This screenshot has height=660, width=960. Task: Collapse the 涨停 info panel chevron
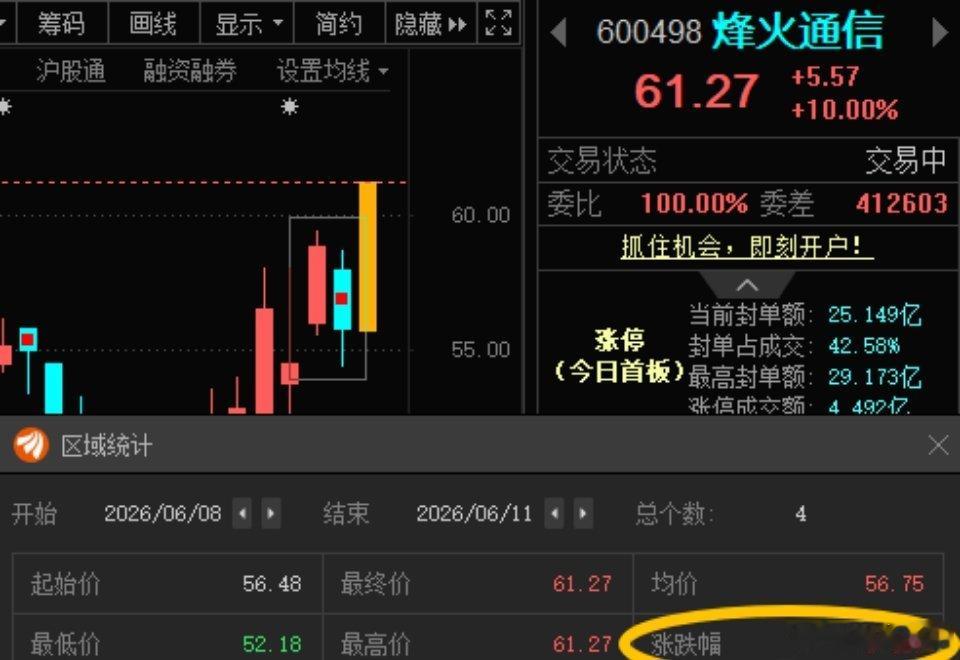tap(747, 285)
